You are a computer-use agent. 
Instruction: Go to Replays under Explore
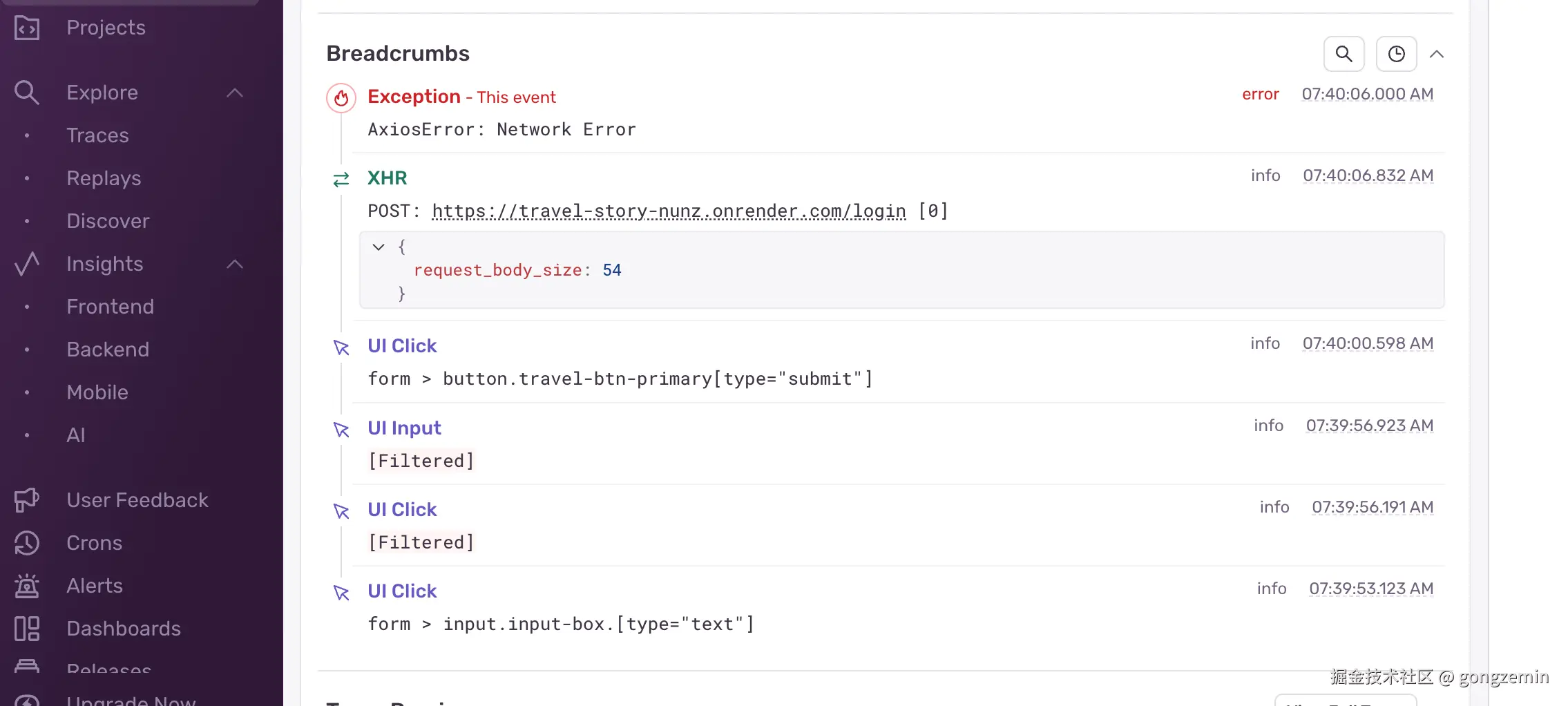tap(104, 178)
